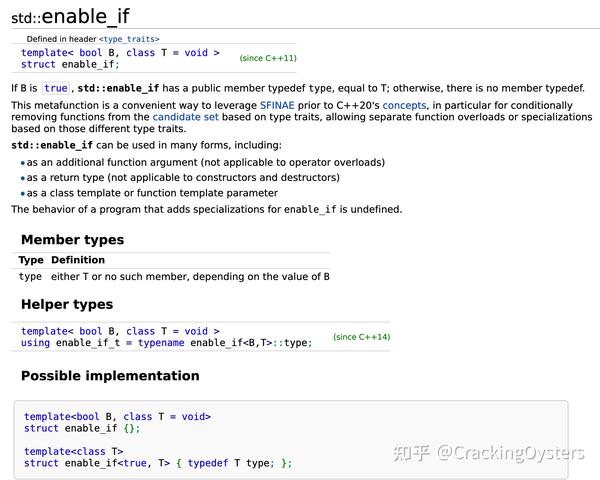The height and width of the screenshot is (480, 600).
Task: Open the <type_traits> header link
Action: point(129,39)
